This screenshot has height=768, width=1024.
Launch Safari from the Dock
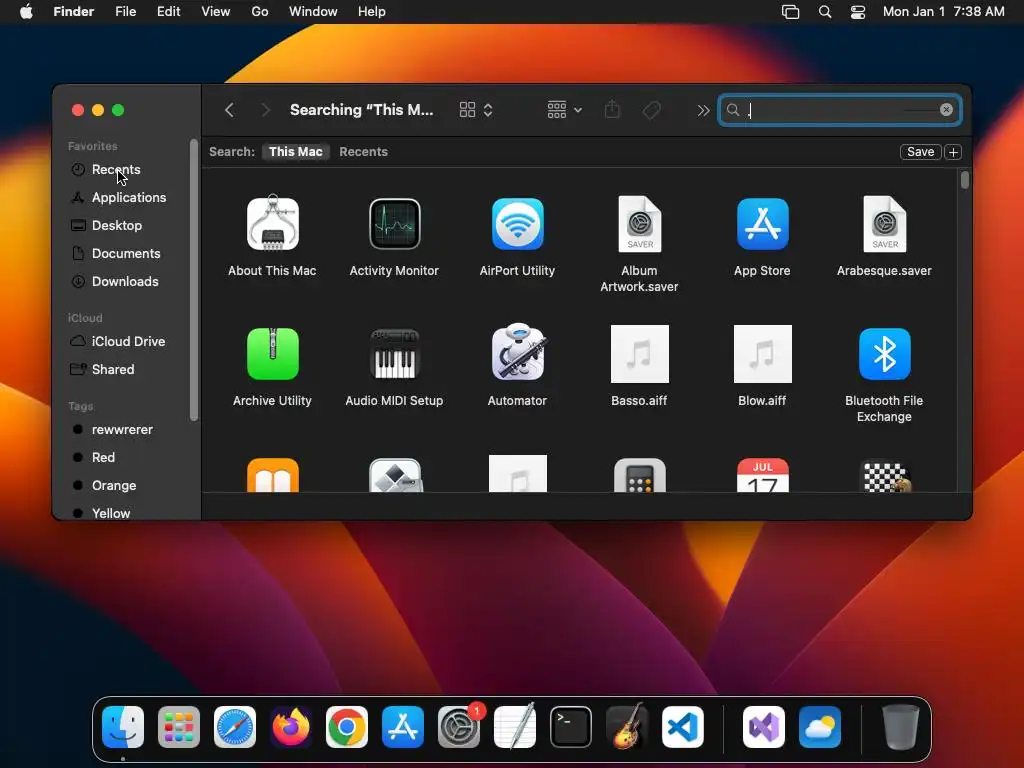point(235,727)
